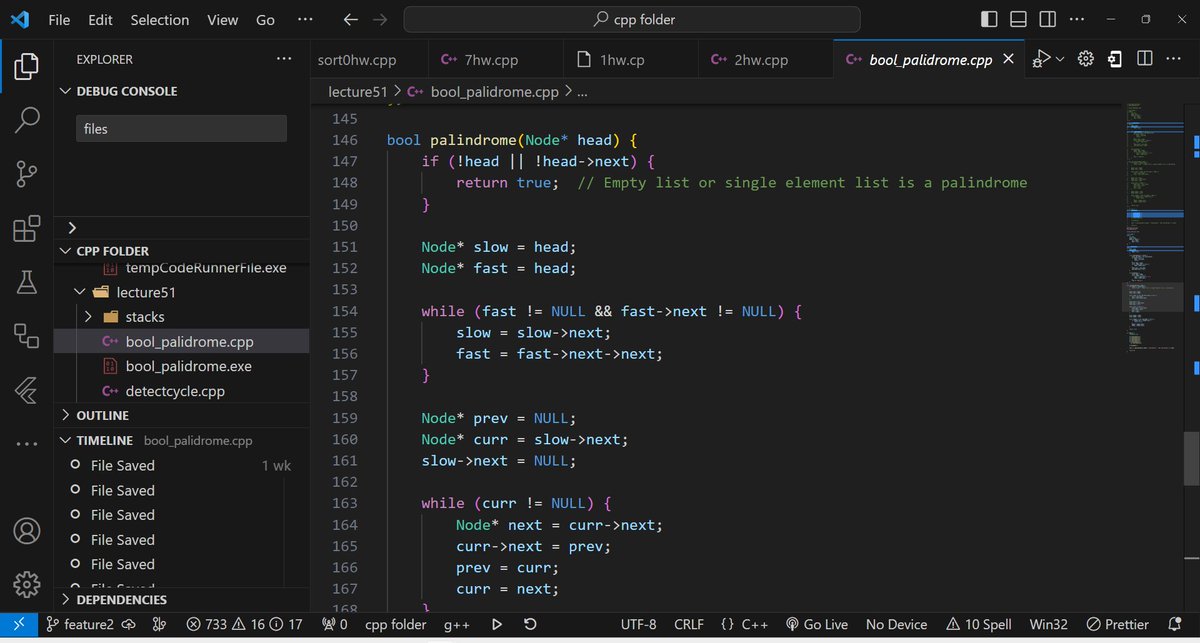Screen dimensions: 1200x643
Task: Switch to 7hw.cpp tab
Action: point(496,60)
